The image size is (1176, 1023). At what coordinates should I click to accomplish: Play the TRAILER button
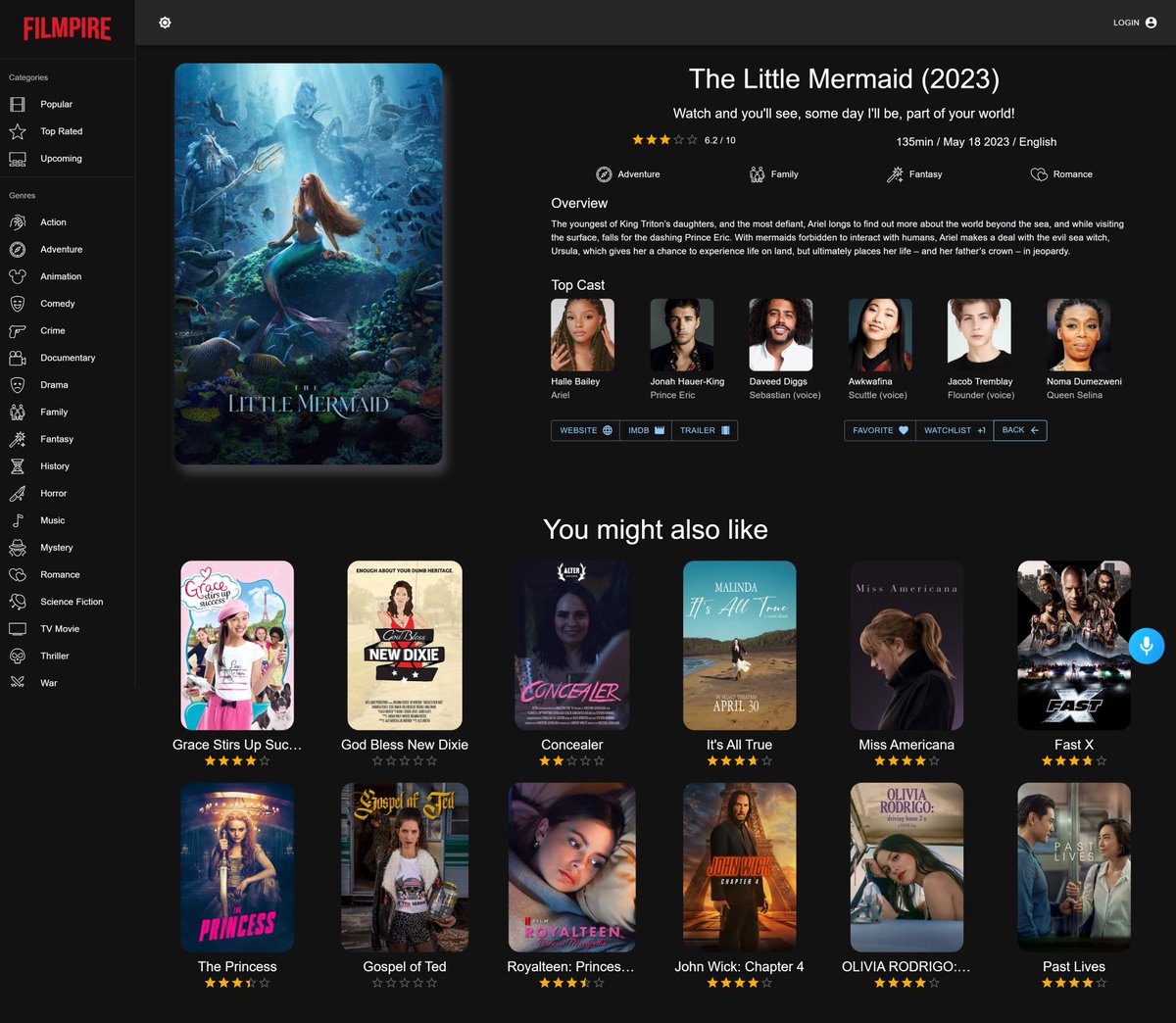point(705,430)
